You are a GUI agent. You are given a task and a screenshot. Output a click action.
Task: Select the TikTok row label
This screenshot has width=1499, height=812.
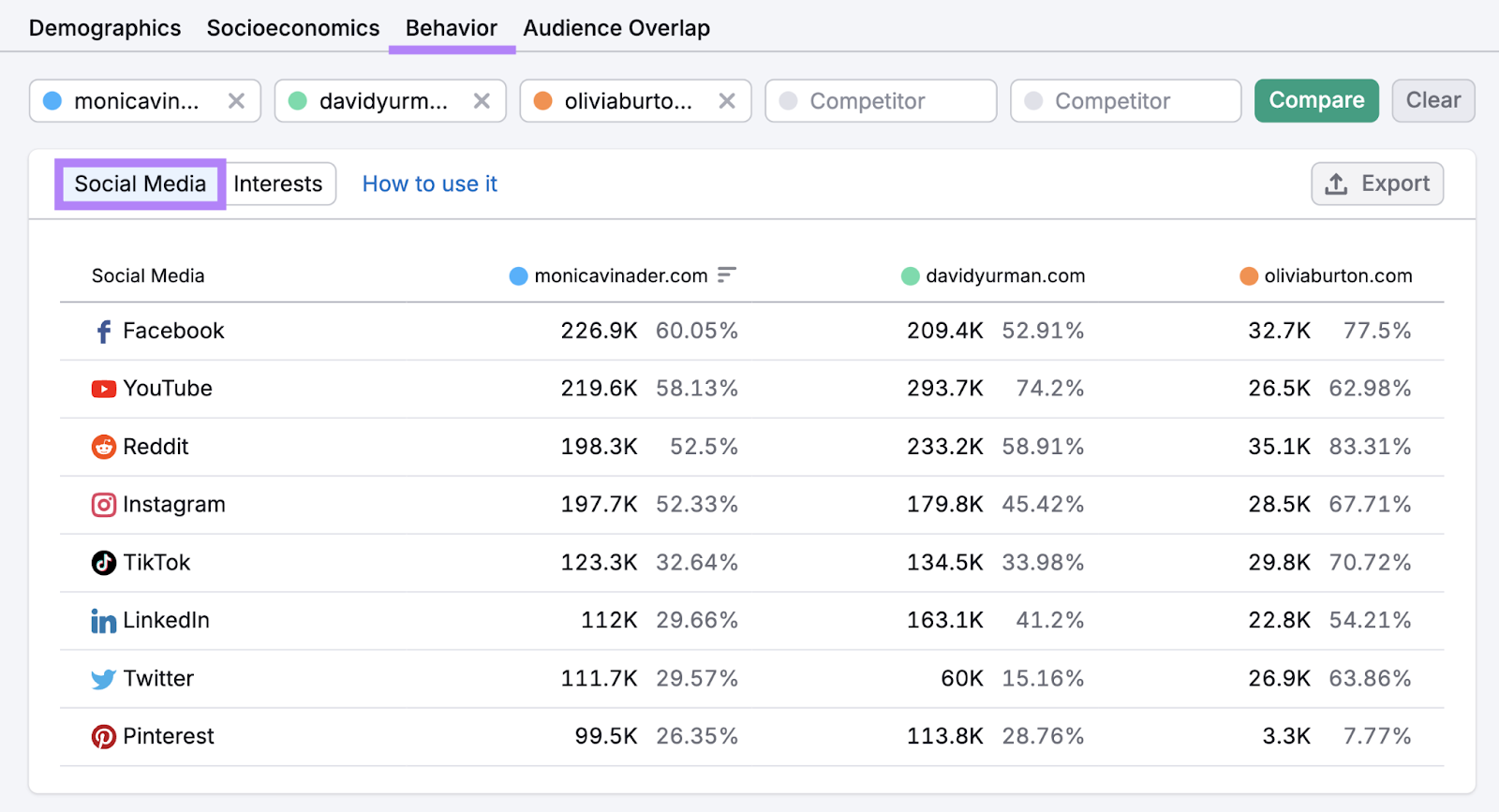tap(156, 562)
